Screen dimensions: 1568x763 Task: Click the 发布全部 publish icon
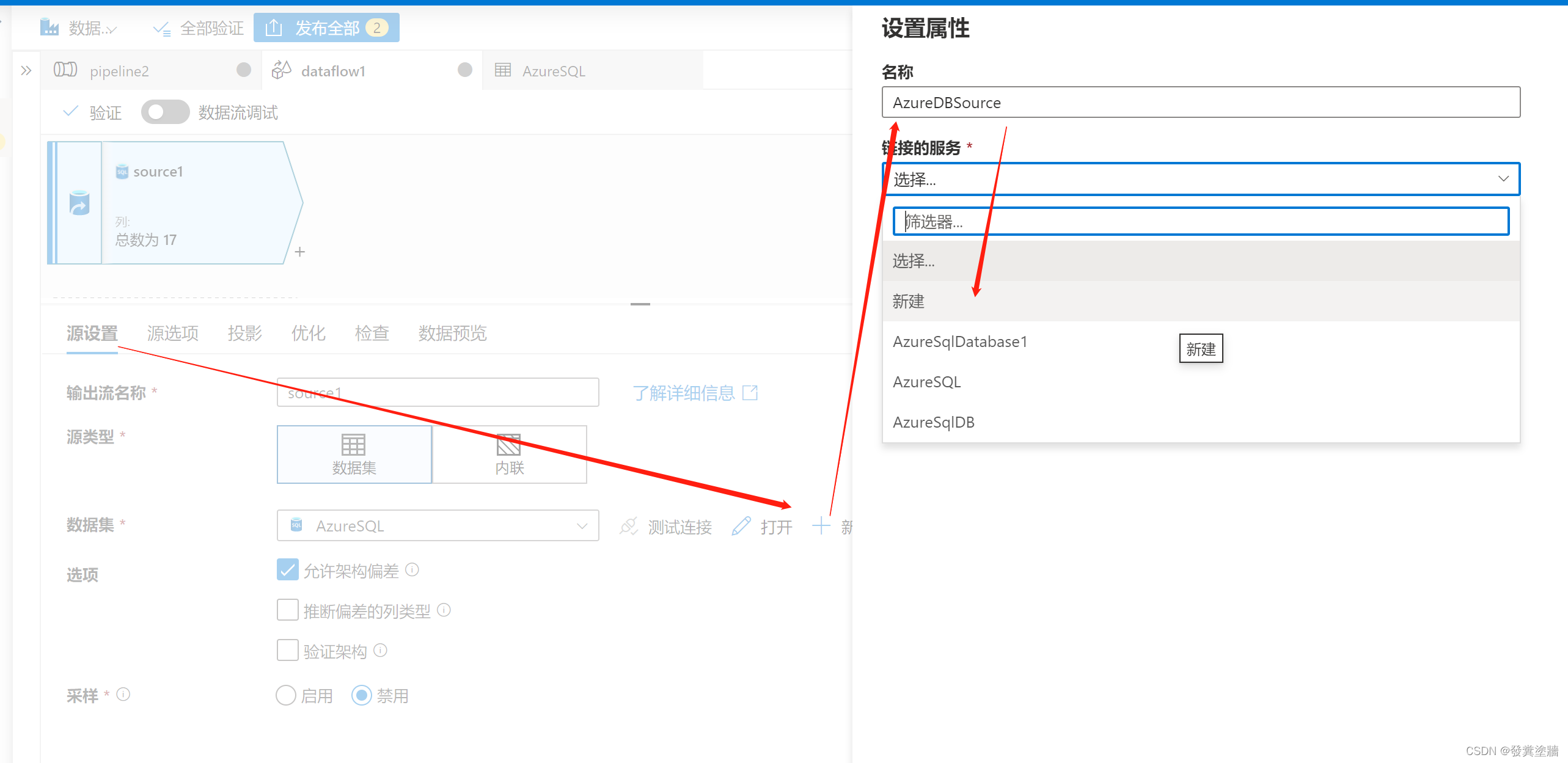pos(274,27)
